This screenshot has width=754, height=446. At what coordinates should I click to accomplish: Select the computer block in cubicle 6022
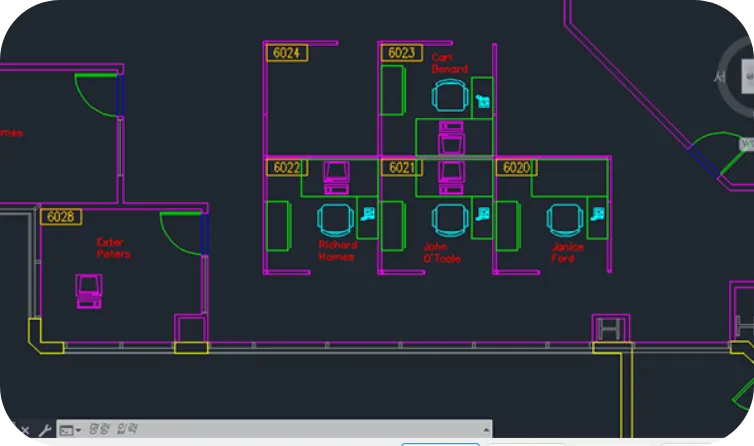tap(336, 178)
